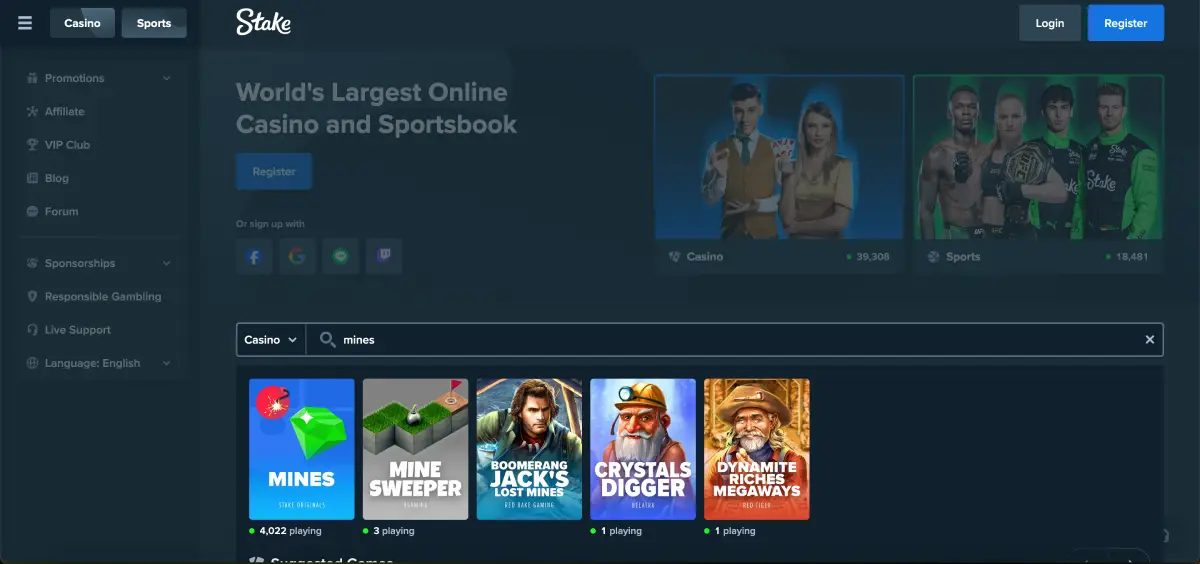The image size is (1200, 564).
Task: Click the Stake logo
Action: (263, 22)
